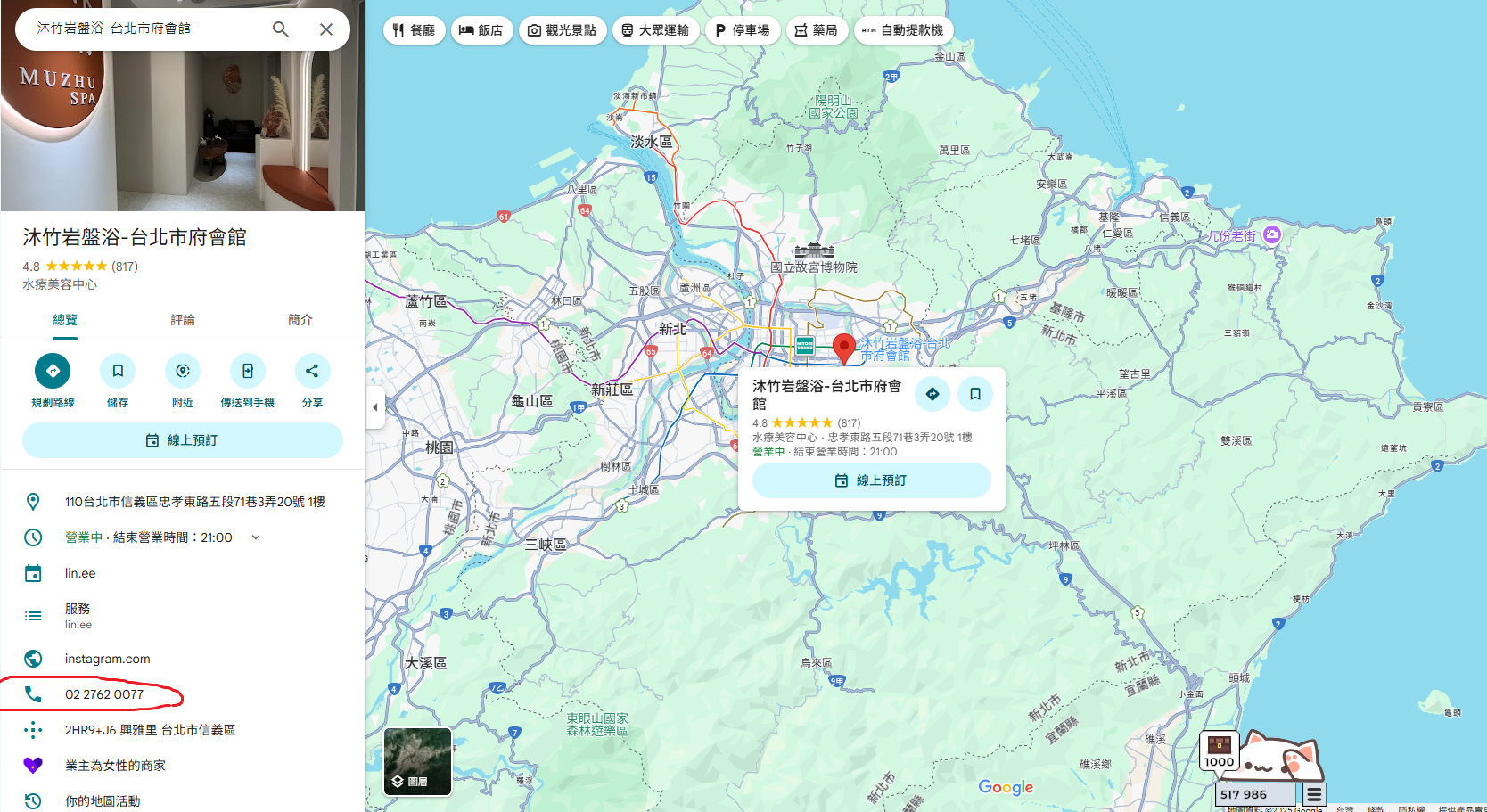Viewport: 1487px width, 812px height.
Task: Open the 圖層 layers thumbnail
Action: coord(417,761)
